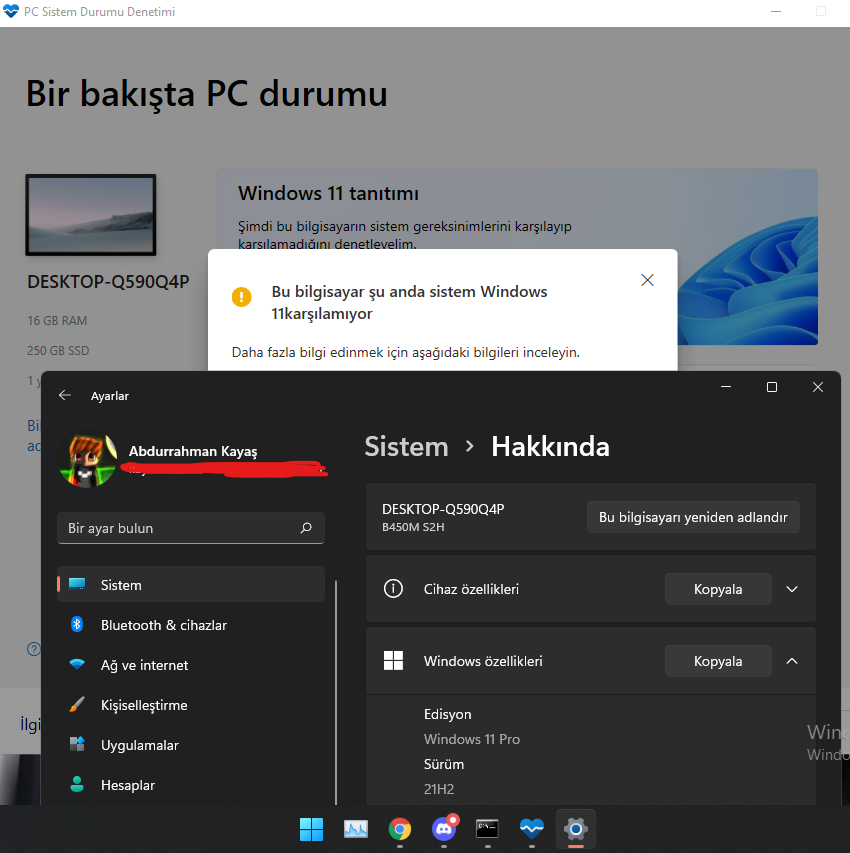Viewport: 850px width, 853px height.
Task: Open the Settings gear taskbar icon
Action: point(576,829)
